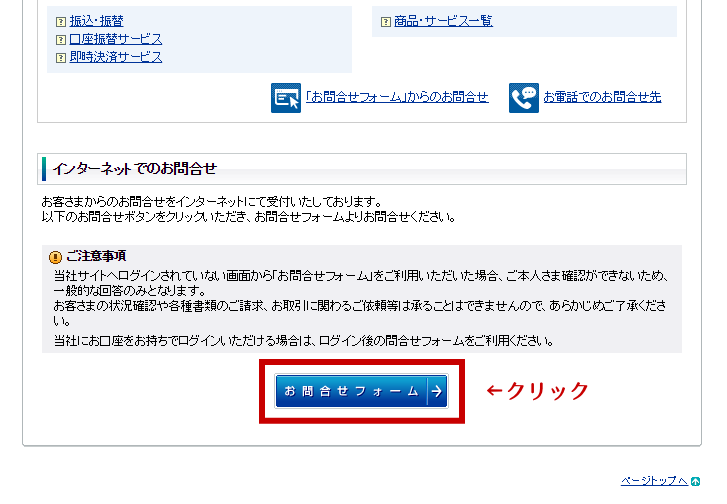Click the インターネットでのお問合せ heading

pyautogui.click(x=135, y=169)
